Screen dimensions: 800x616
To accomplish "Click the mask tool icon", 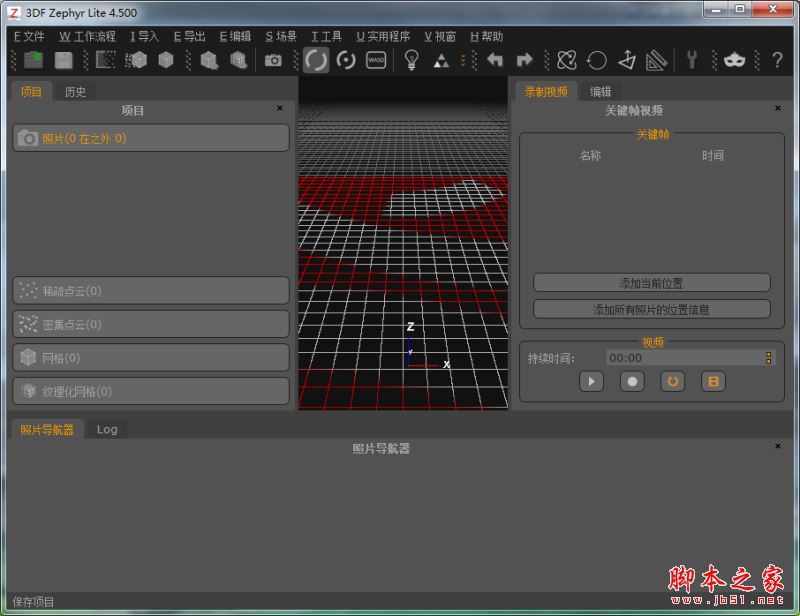I will 734,60.
